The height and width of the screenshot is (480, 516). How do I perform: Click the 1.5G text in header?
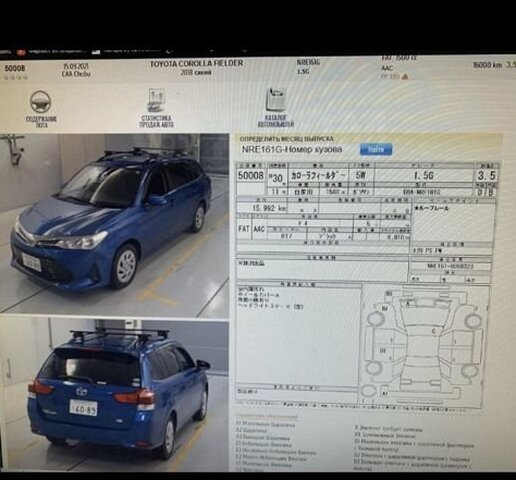(x=303, y=71)
